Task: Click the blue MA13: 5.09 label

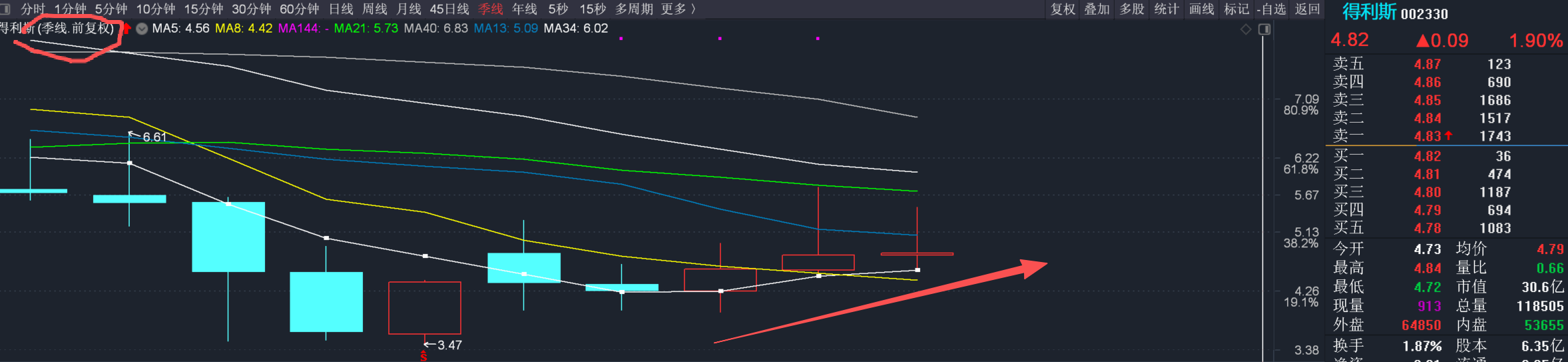Action: [506, 28]
